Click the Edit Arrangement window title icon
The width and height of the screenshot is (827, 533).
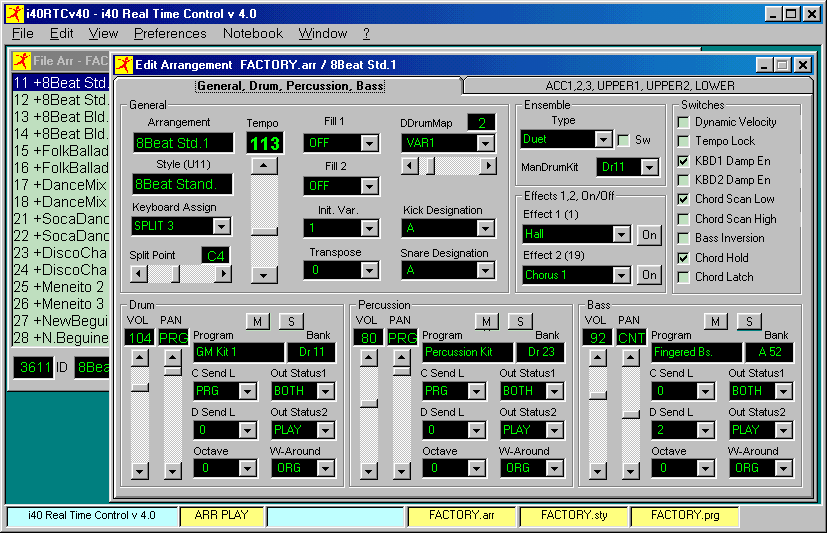[x=124, y=65]
